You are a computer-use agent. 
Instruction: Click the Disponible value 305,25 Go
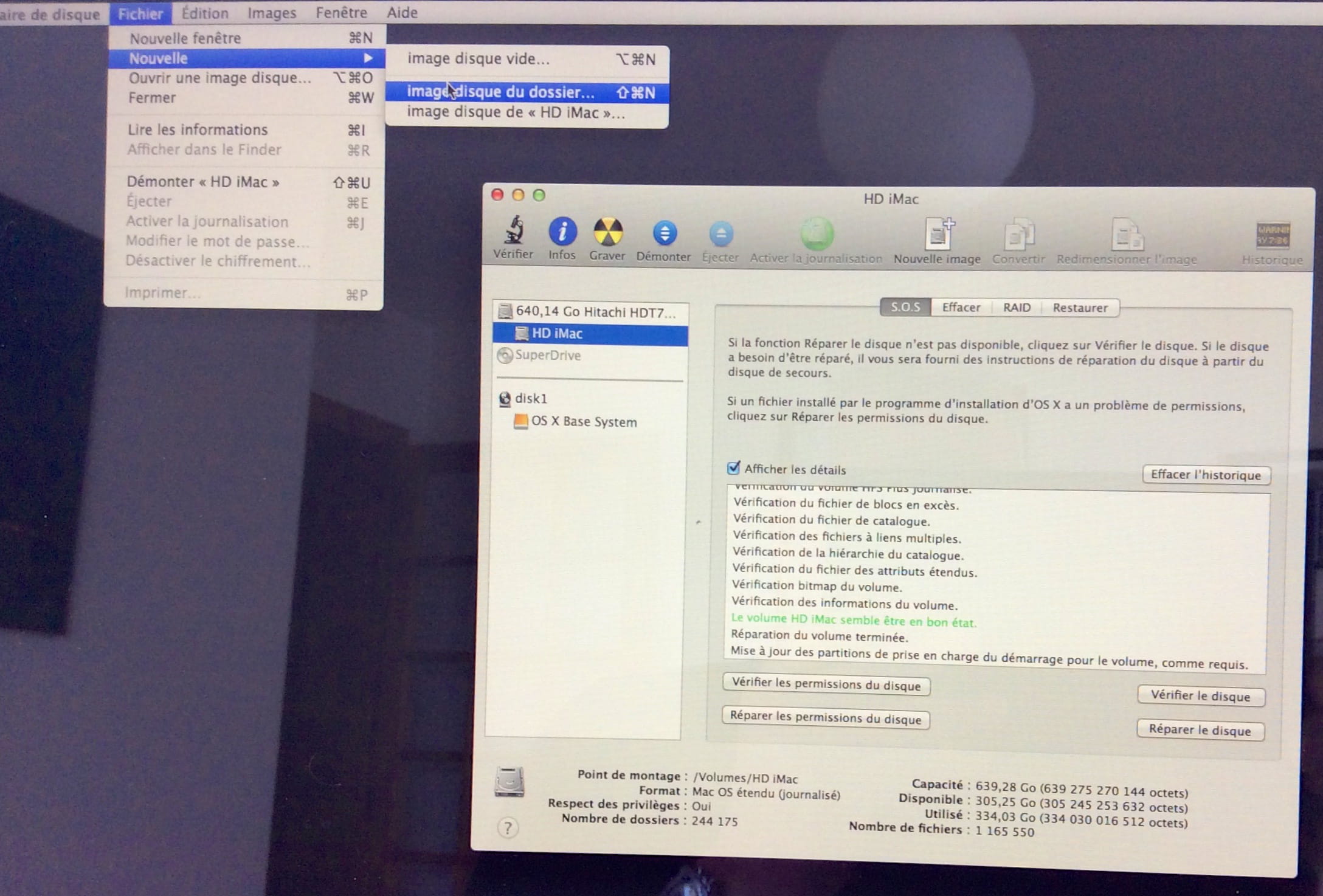1082,805
